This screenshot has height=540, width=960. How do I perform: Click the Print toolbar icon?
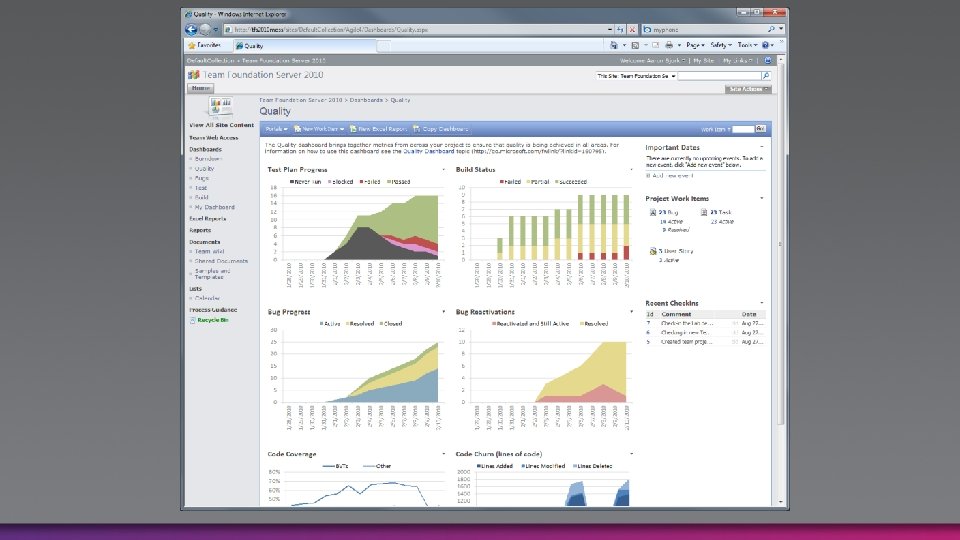[669, 45]
